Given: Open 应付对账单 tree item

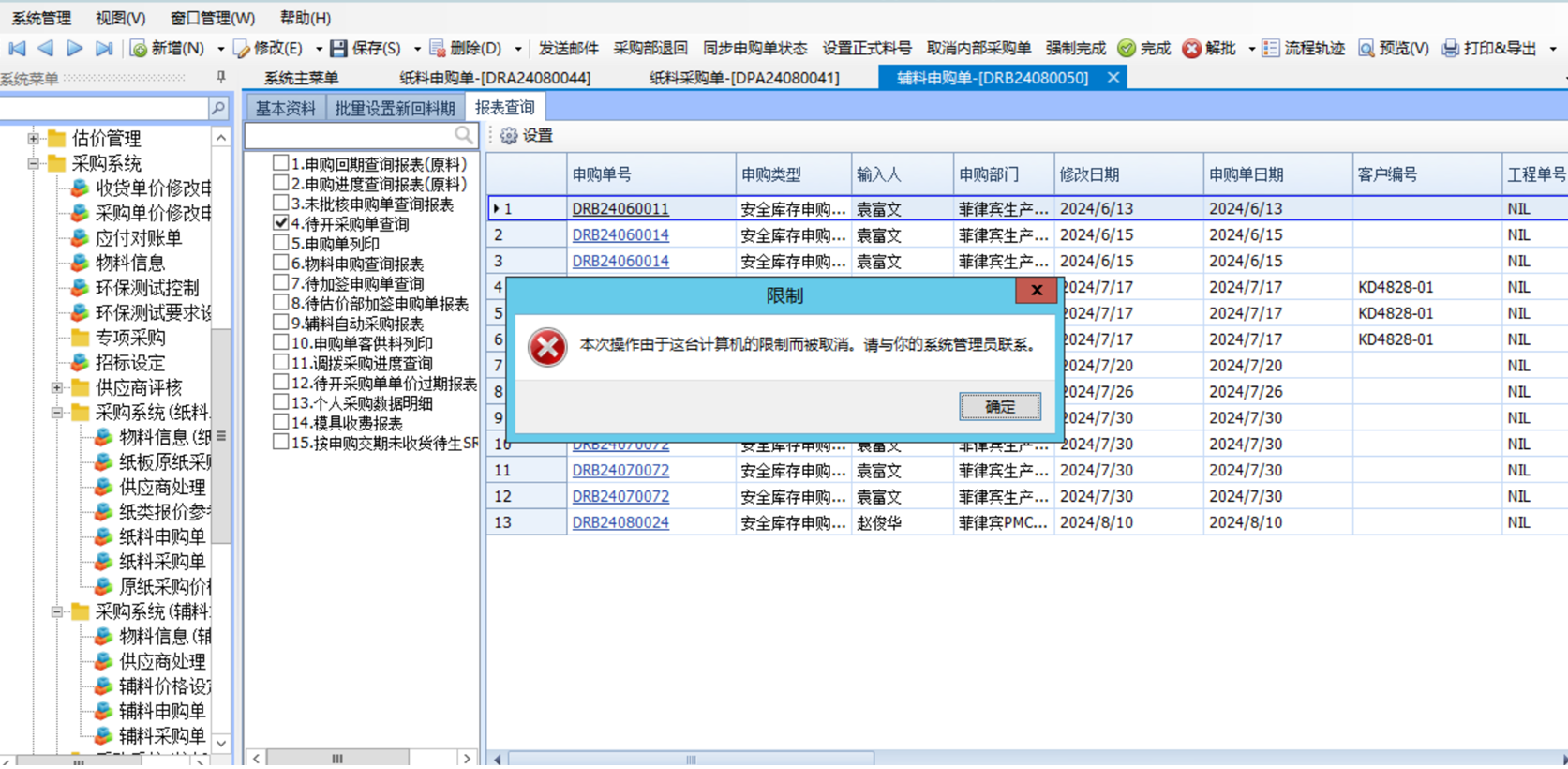Looking at the screenshot, I should [139, 238].
